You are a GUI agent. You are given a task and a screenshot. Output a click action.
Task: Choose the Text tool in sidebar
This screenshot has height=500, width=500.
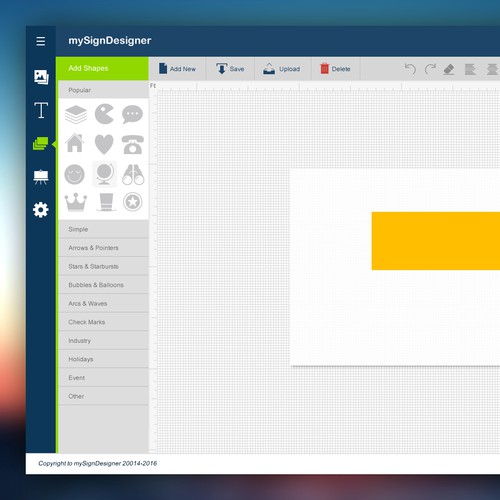point(41,110)
